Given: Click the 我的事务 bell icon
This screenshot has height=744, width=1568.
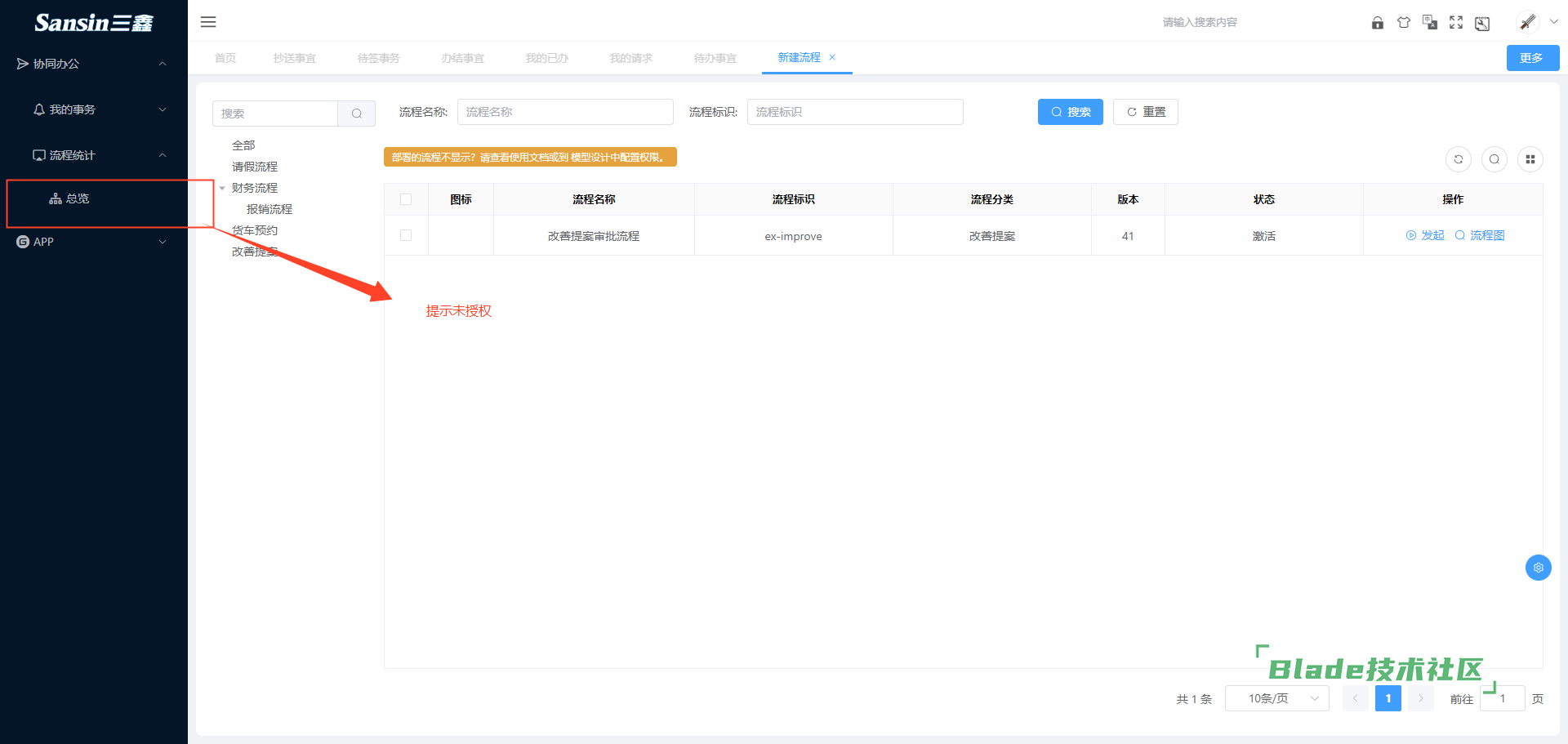Looking at the screenshot, I should click(x=39, y=109).
